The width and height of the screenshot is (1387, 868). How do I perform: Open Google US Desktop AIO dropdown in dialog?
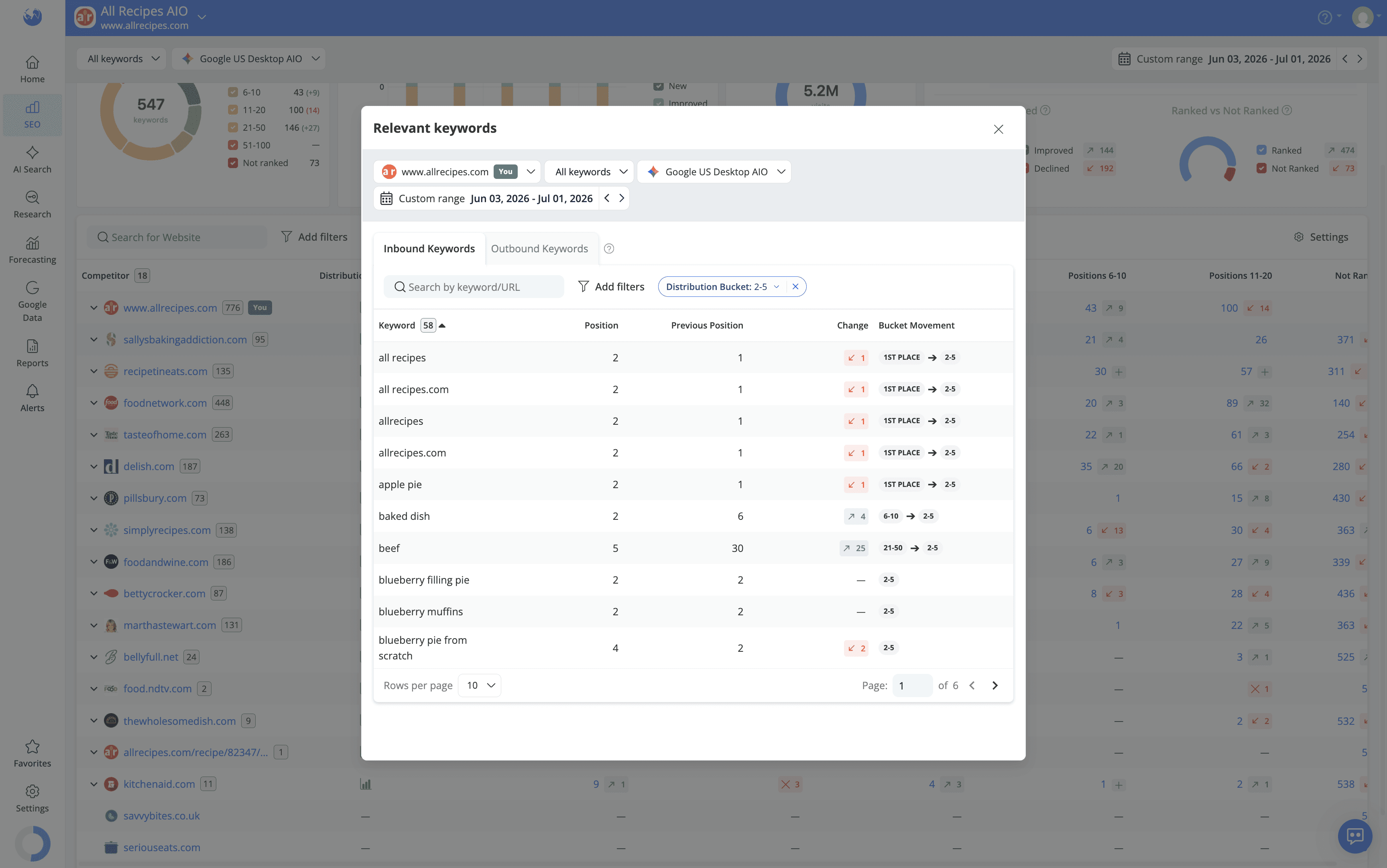714,172
